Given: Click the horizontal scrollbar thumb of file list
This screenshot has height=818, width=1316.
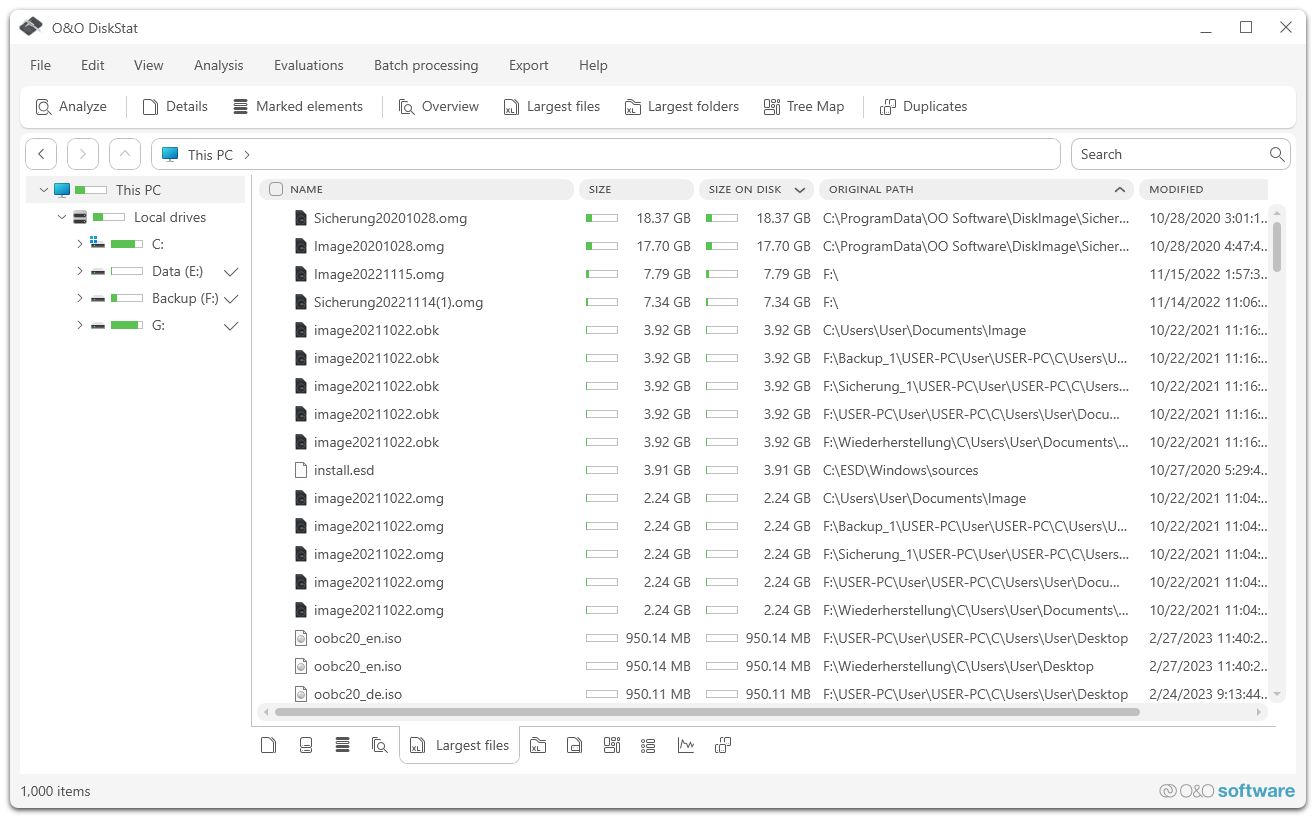Looking at the screenshot, I should point(707,712).
